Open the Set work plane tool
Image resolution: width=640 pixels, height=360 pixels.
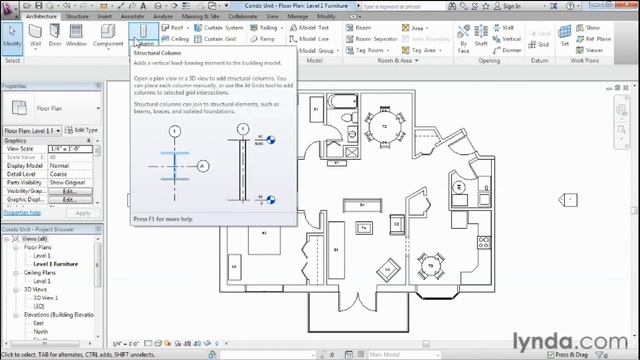[565, 36]
